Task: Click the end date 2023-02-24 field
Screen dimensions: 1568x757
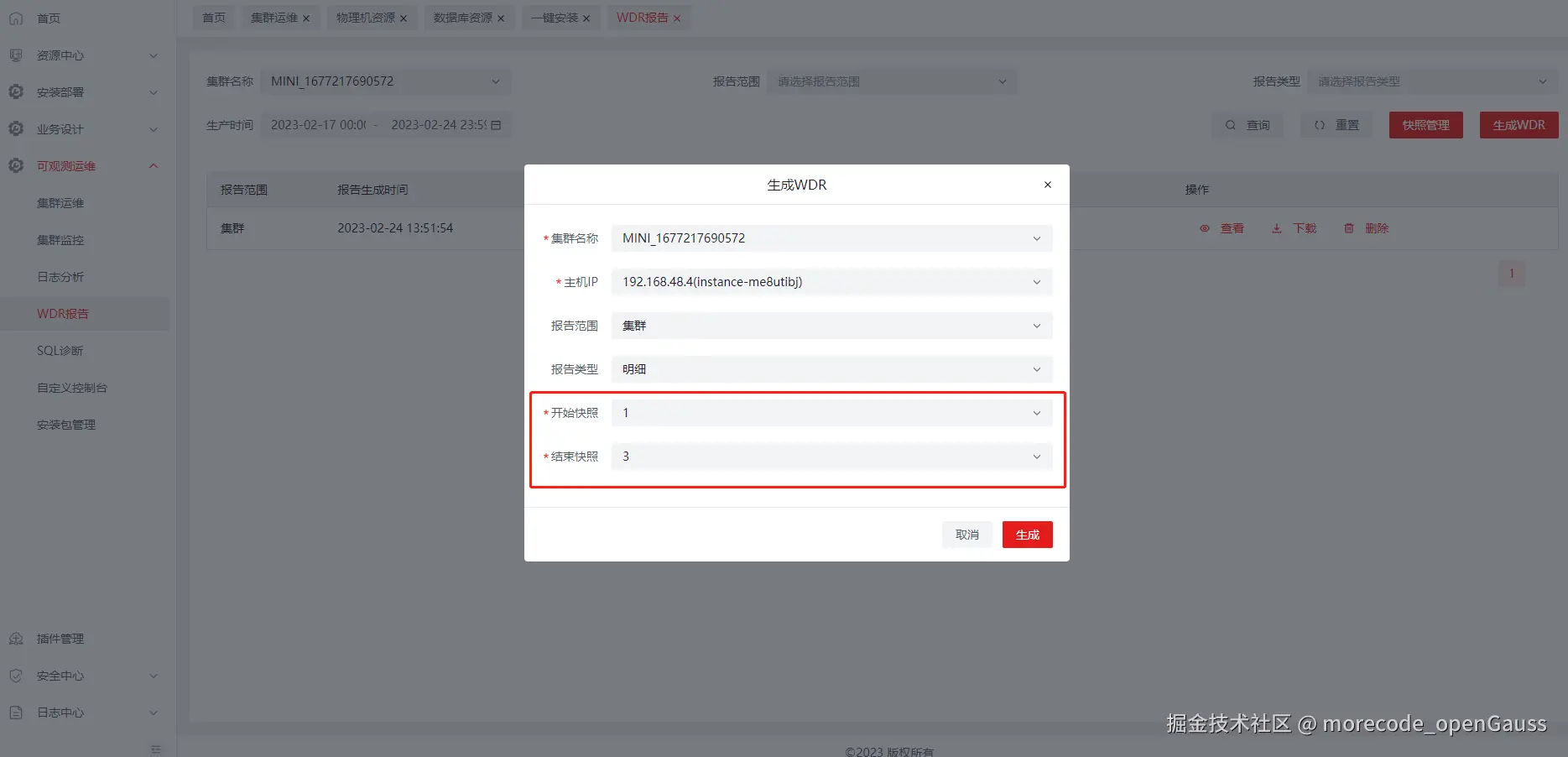Action: click(439, 125)
